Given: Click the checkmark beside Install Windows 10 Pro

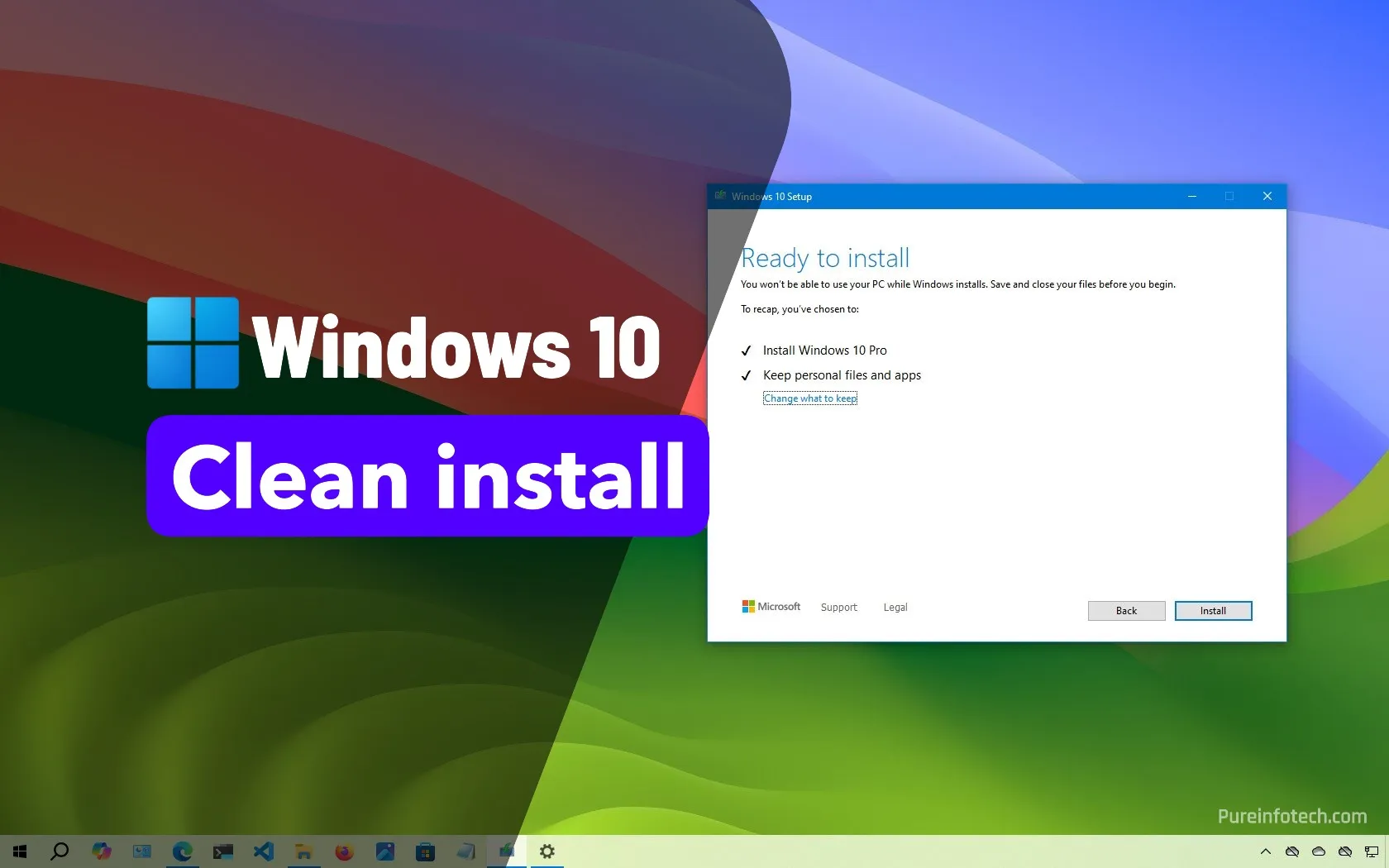Looking at the screenshot, I should point(747,351).
